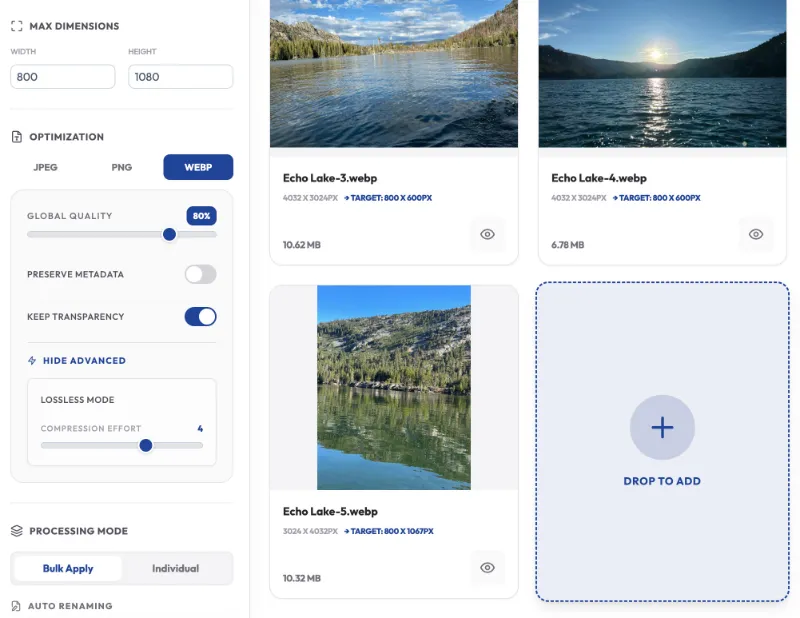Click the Auto Renaming file icon
Image resolution: width=800 pixels, height=618 pixels.
pyautogui.click(x=16, y=606)
